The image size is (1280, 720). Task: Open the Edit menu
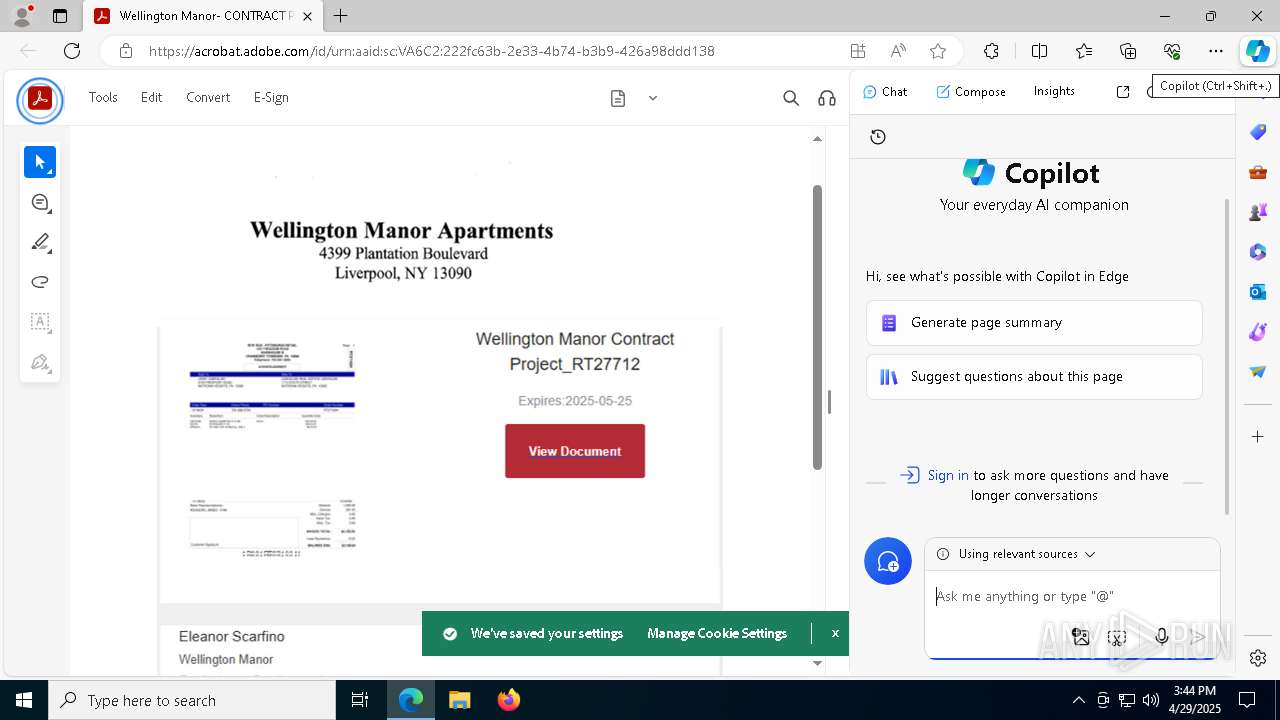[151, 97]
